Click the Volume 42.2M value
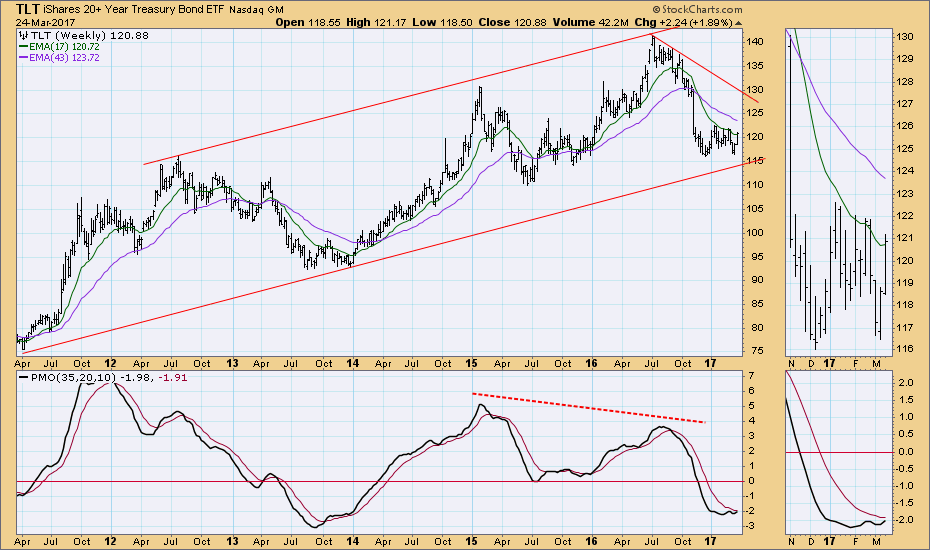Screen dimensions: 930x550 tap(591, 22)
